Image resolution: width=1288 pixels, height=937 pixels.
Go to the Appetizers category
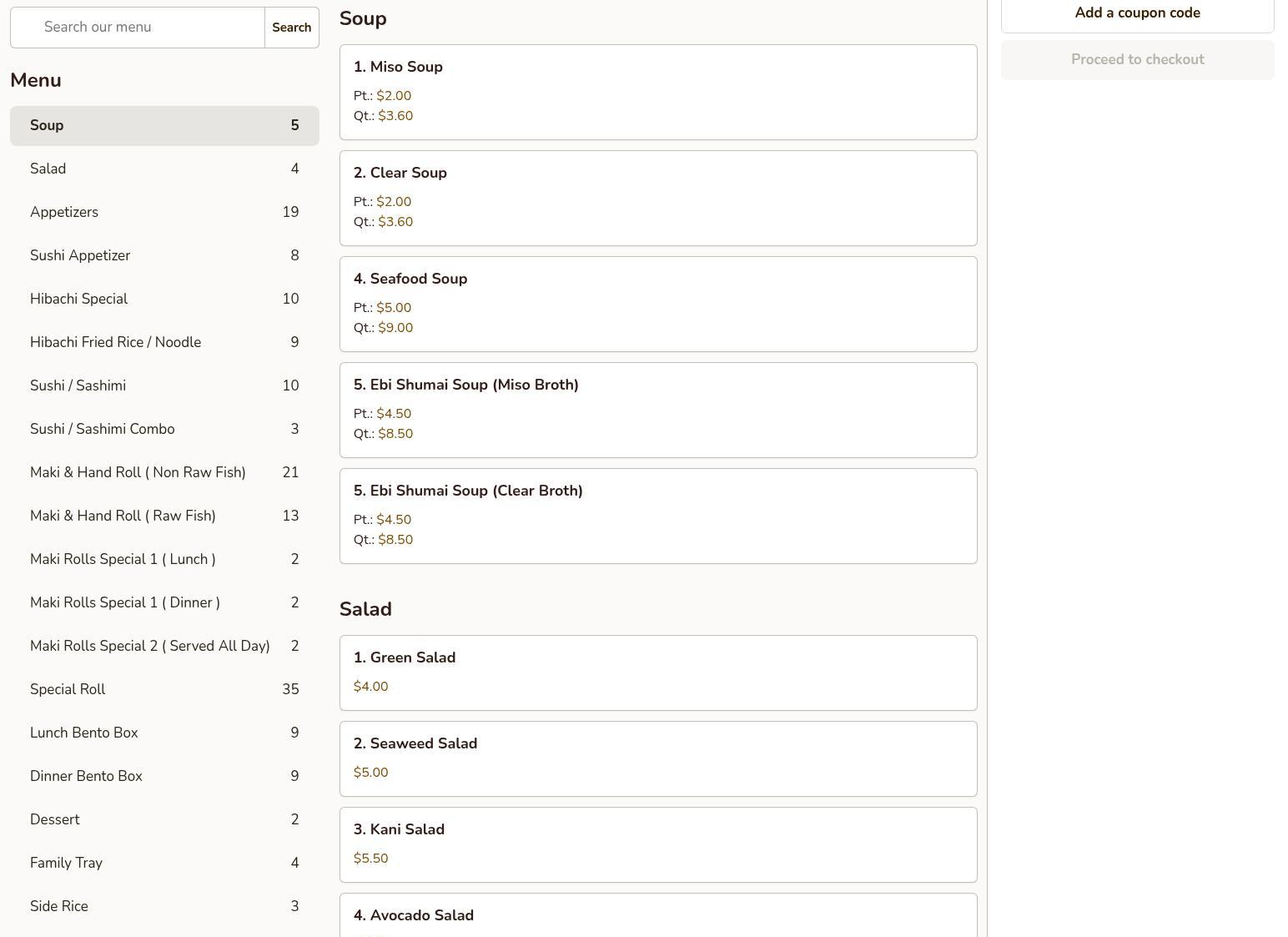pyautogui.click(x=164, y=213)
